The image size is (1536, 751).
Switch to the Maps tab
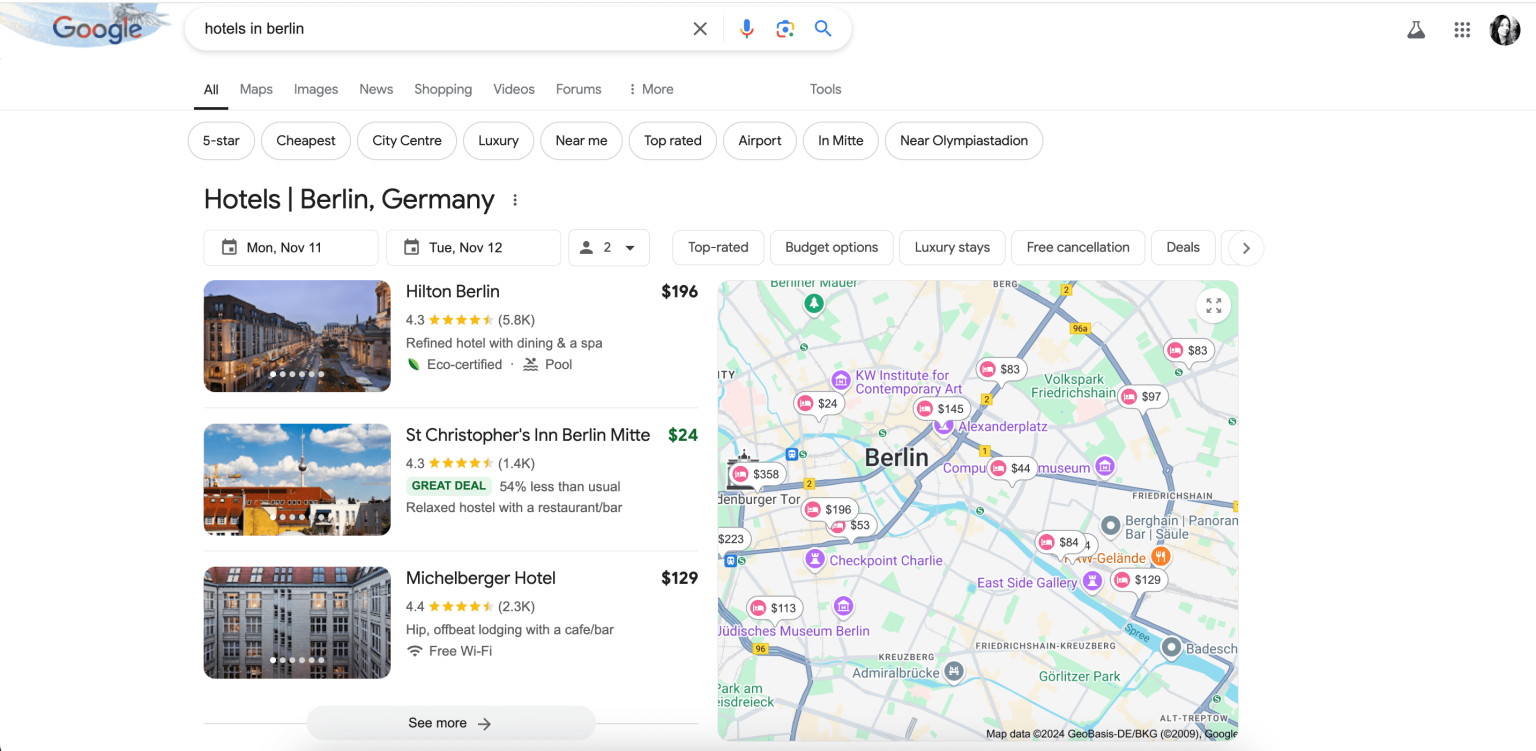point(255,89)
